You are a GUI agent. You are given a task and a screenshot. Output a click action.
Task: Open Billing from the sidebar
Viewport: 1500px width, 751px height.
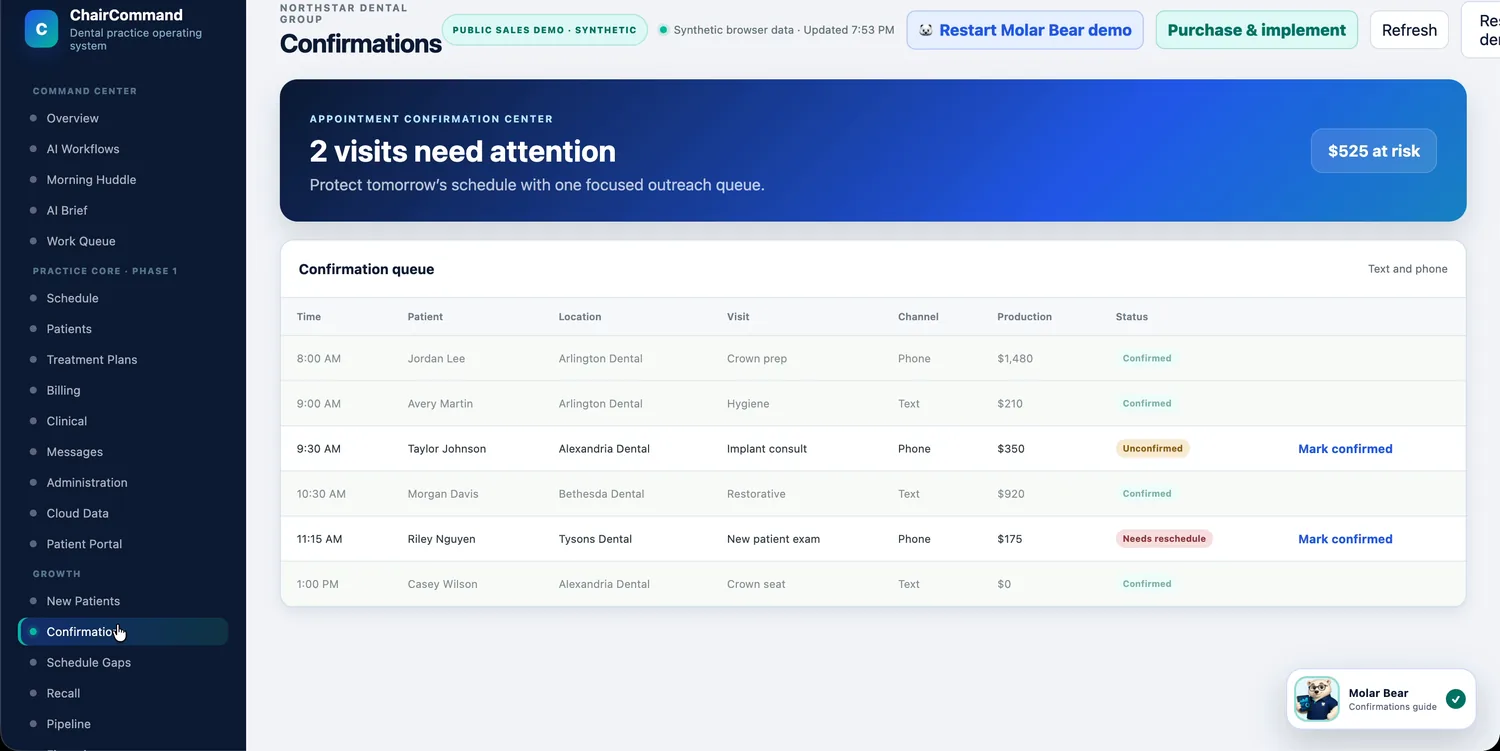click(x=63, y=390)
